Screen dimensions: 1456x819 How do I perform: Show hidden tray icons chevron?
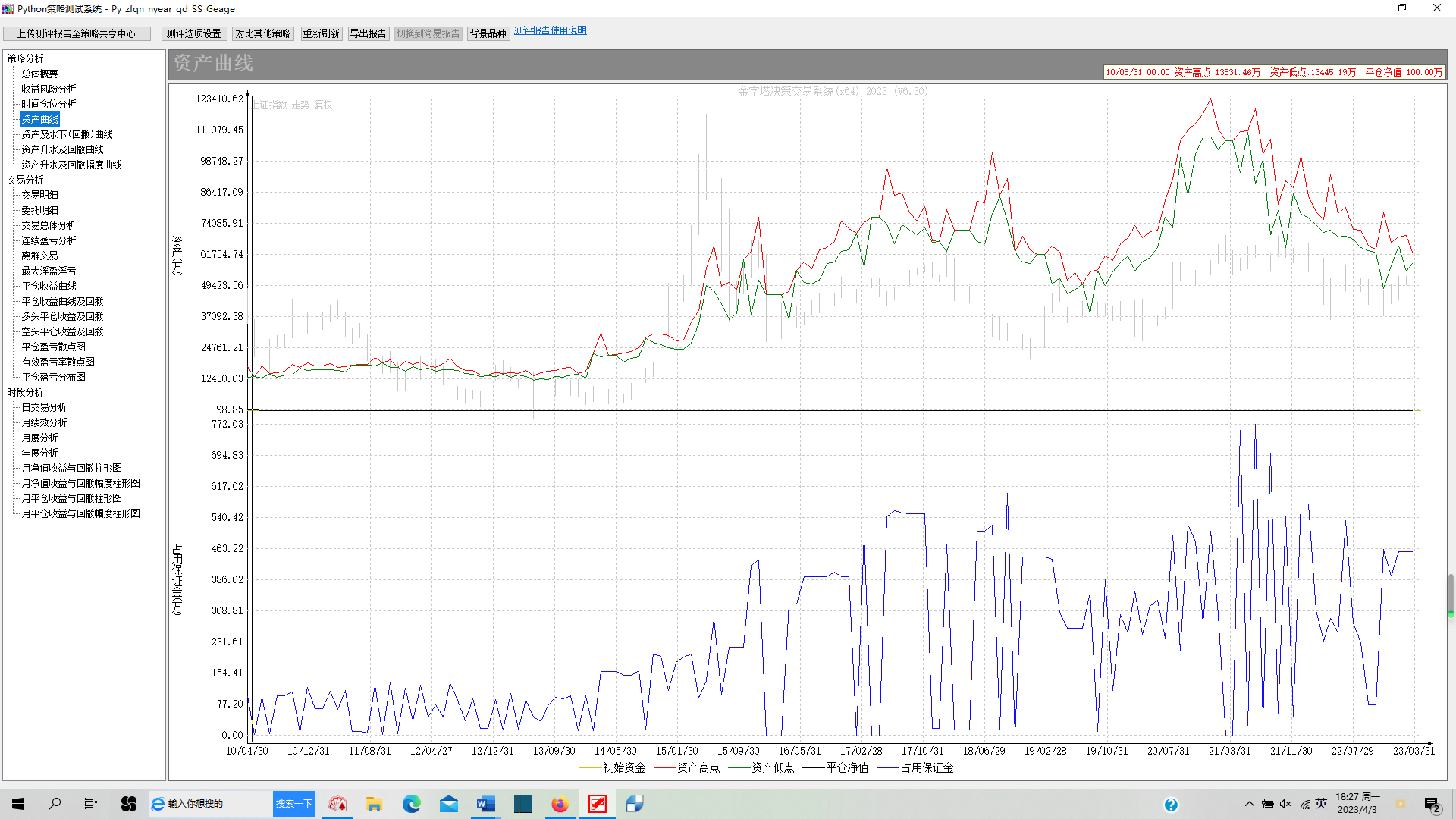coord(1249,804)
